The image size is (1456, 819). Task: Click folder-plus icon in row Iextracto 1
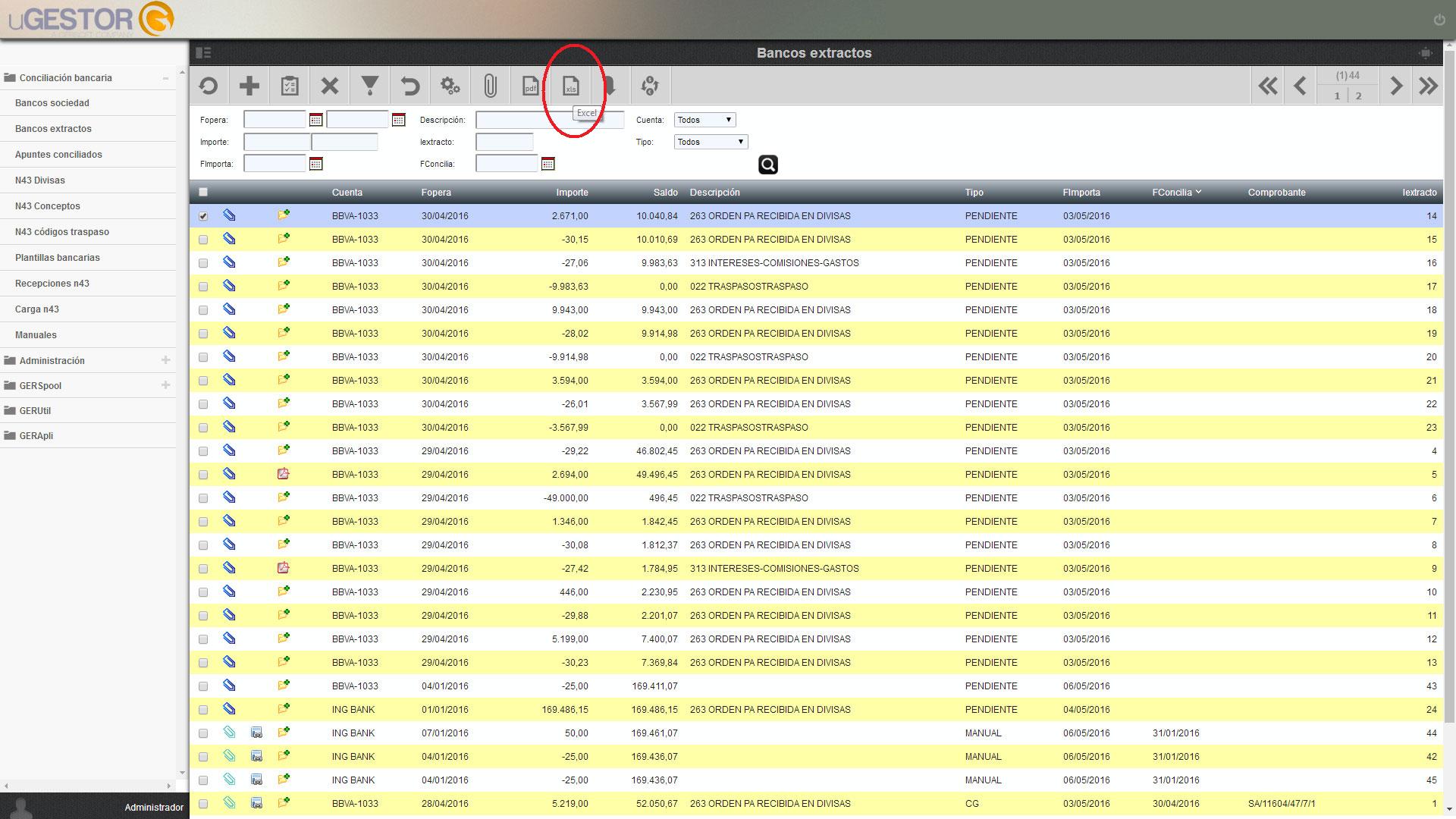tap(284, 803)
